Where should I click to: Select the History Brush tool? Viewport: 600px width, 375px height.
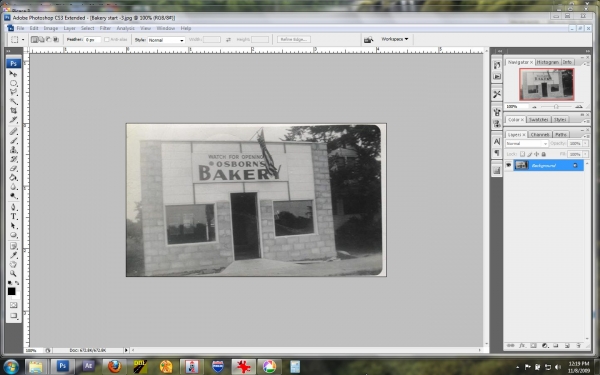click(x=13, y=159)
